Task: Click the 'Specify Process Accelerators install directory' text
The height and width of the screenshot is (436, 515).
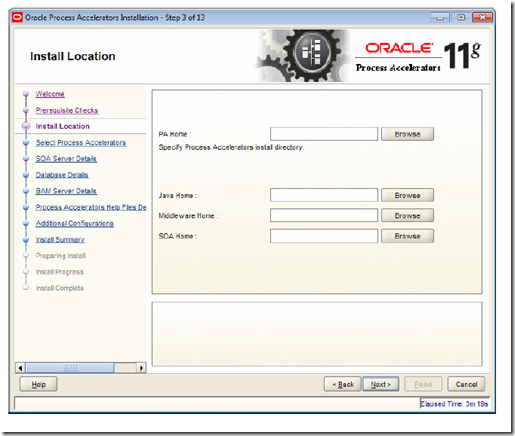Action: coord(231,147)
